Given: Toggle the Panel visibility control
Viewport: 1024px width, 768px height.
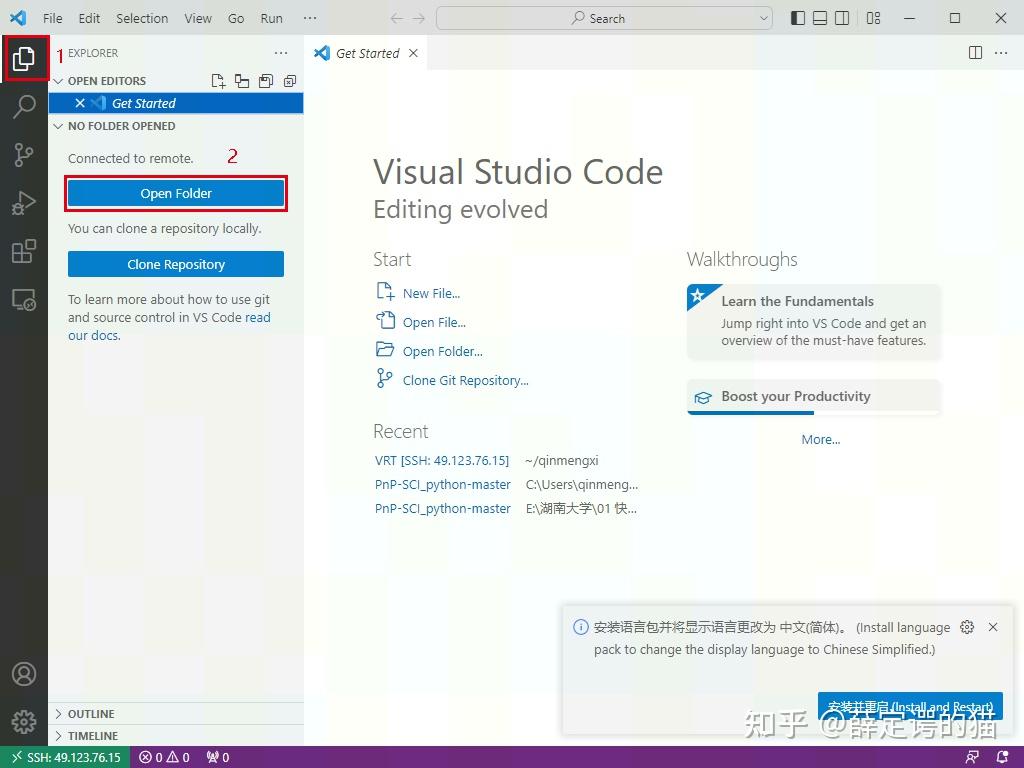Looking at the screenshot, I should coord(820,17).
